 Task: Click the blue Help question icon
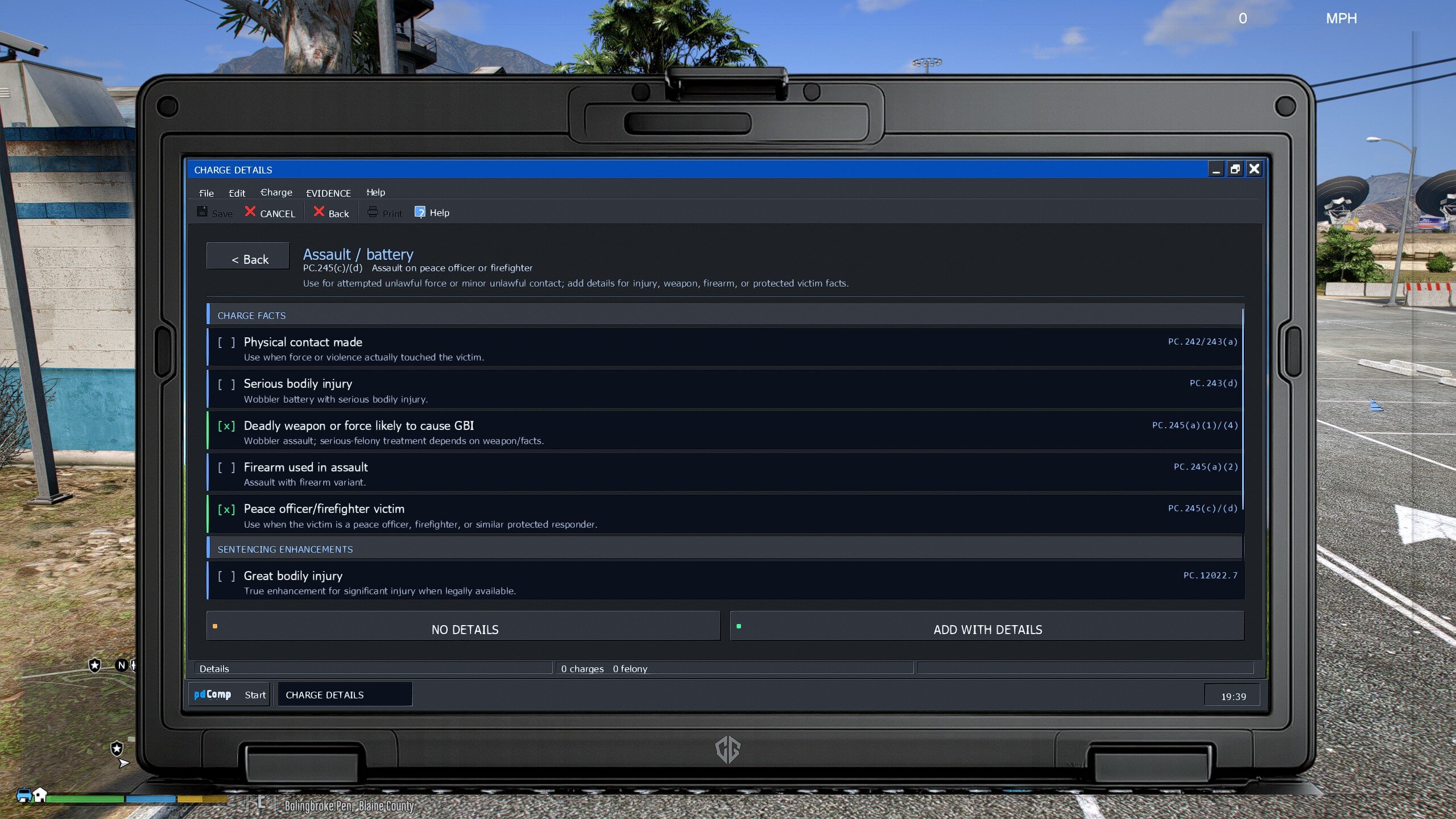[x=420, y=212]
